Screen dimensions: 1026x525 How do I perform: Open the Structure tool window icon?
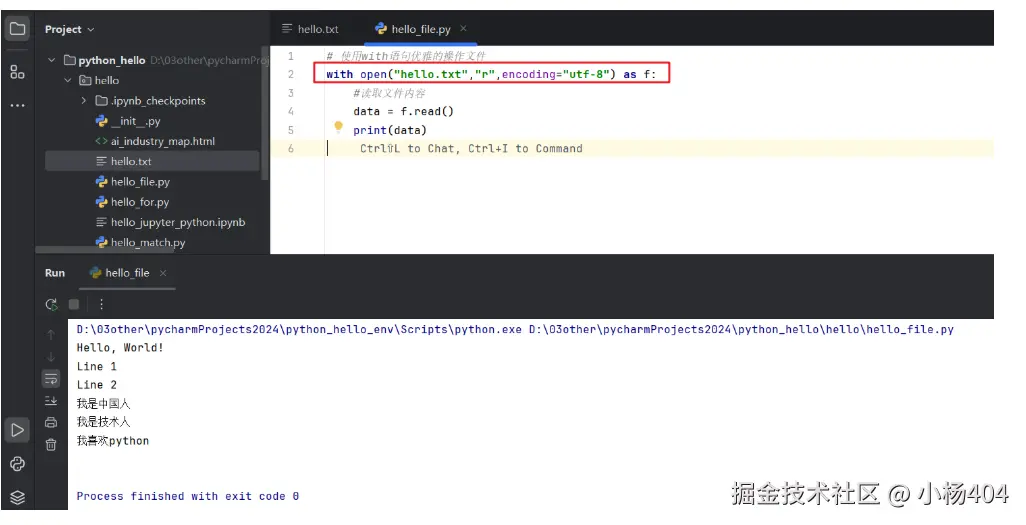tap(18, 71)
